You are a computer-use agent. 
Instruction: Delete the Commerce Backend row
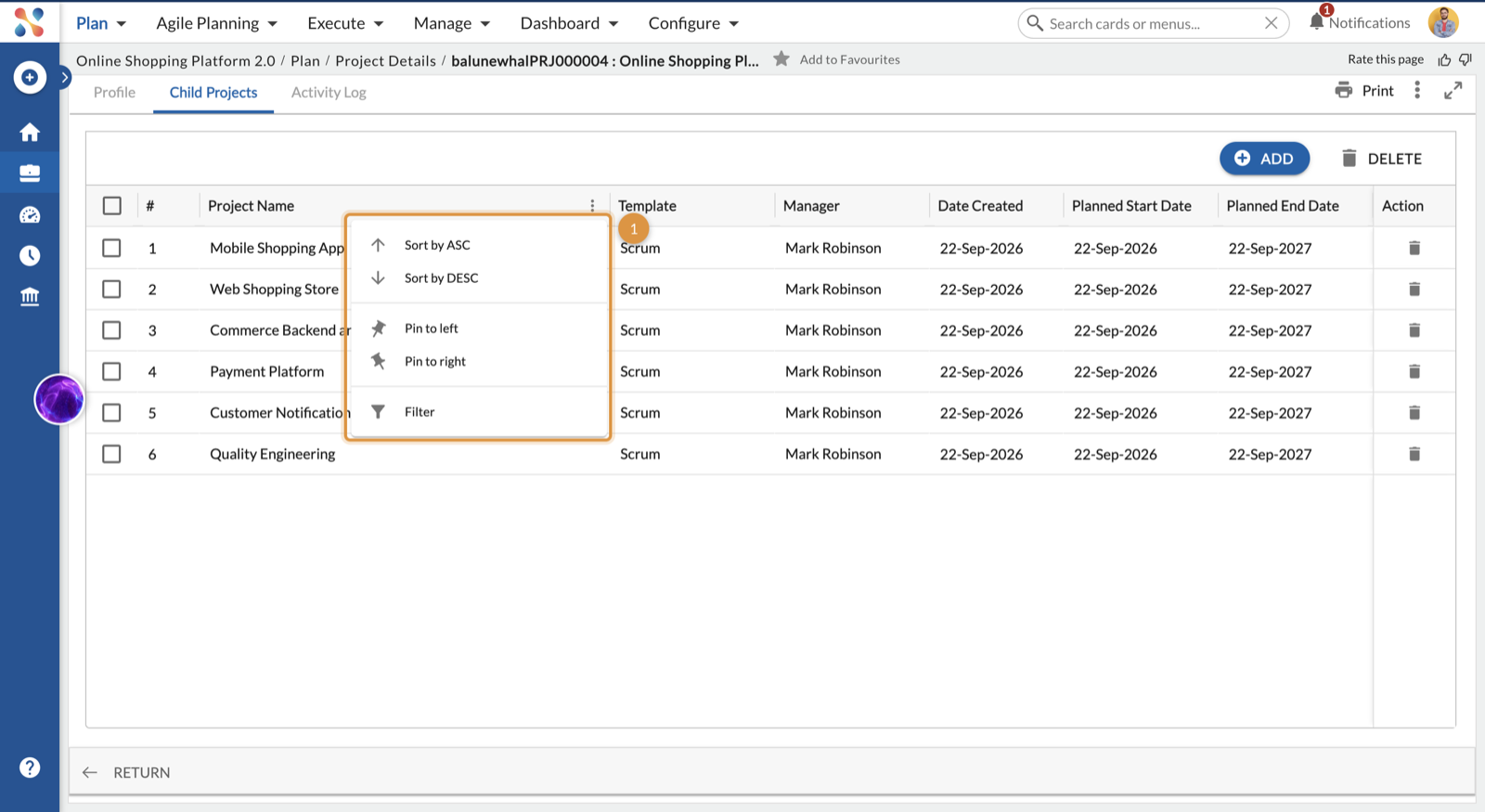tap(1414, 330)
